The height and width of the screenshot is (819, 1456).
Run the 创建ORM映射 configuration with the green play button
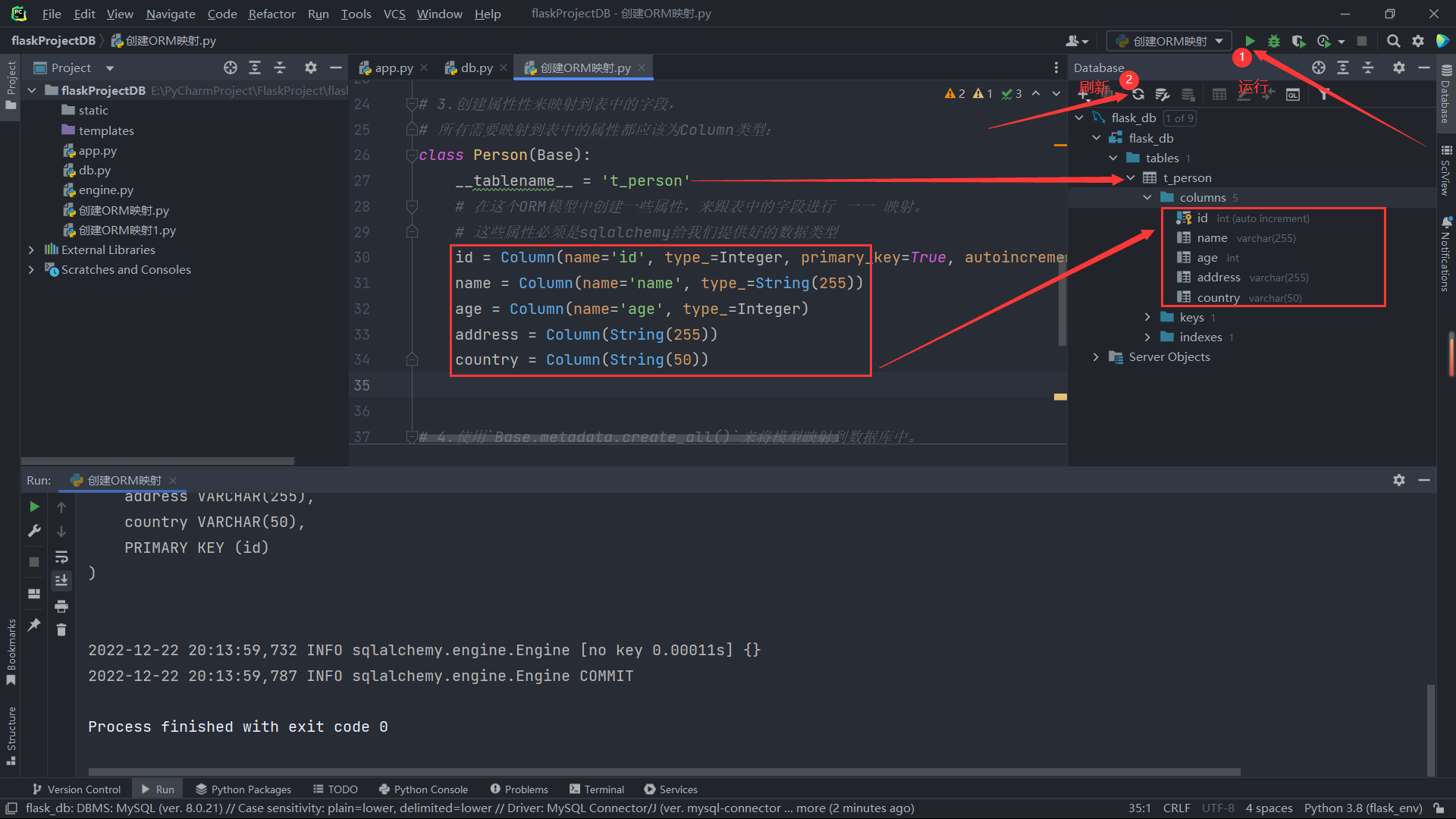(1250, 41)
